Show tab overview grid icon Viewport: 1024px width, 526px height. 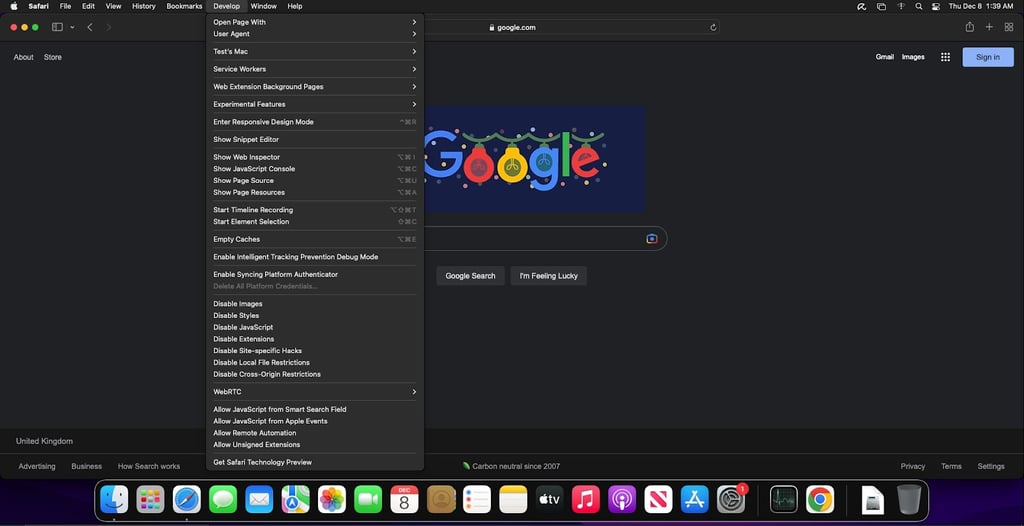tap(1009, 27)
